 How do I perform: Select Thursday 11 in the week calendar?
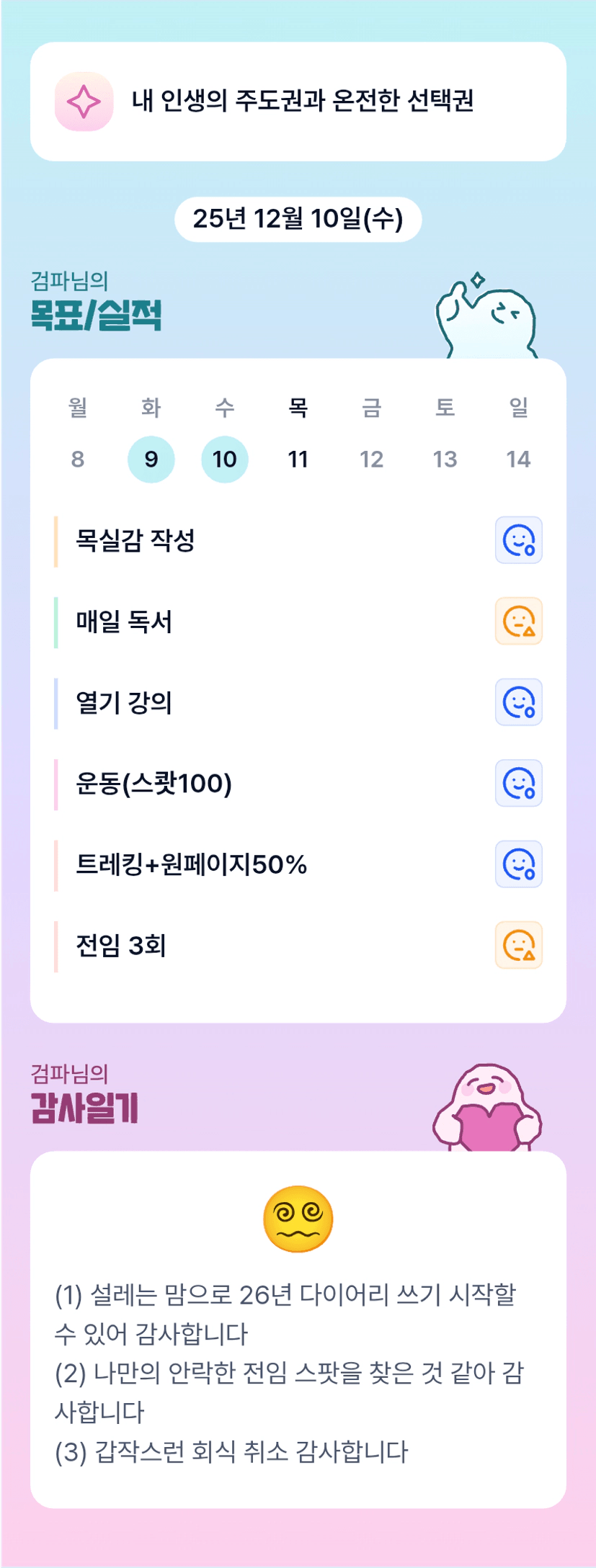click(x=298, y=459)
